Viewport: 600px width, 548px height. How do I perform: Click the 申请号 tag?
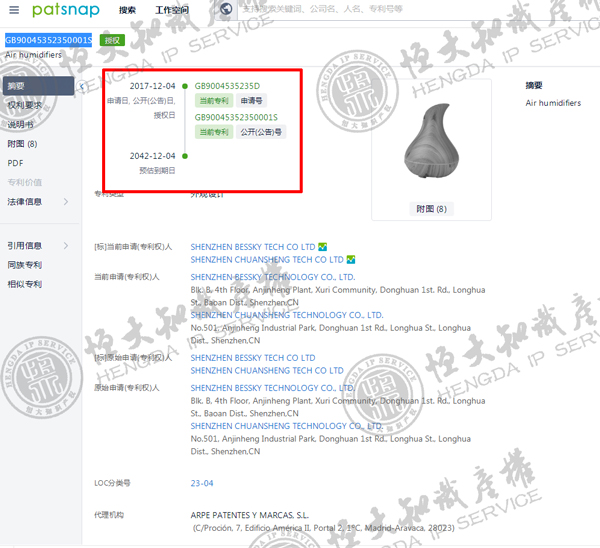(251, 101)
